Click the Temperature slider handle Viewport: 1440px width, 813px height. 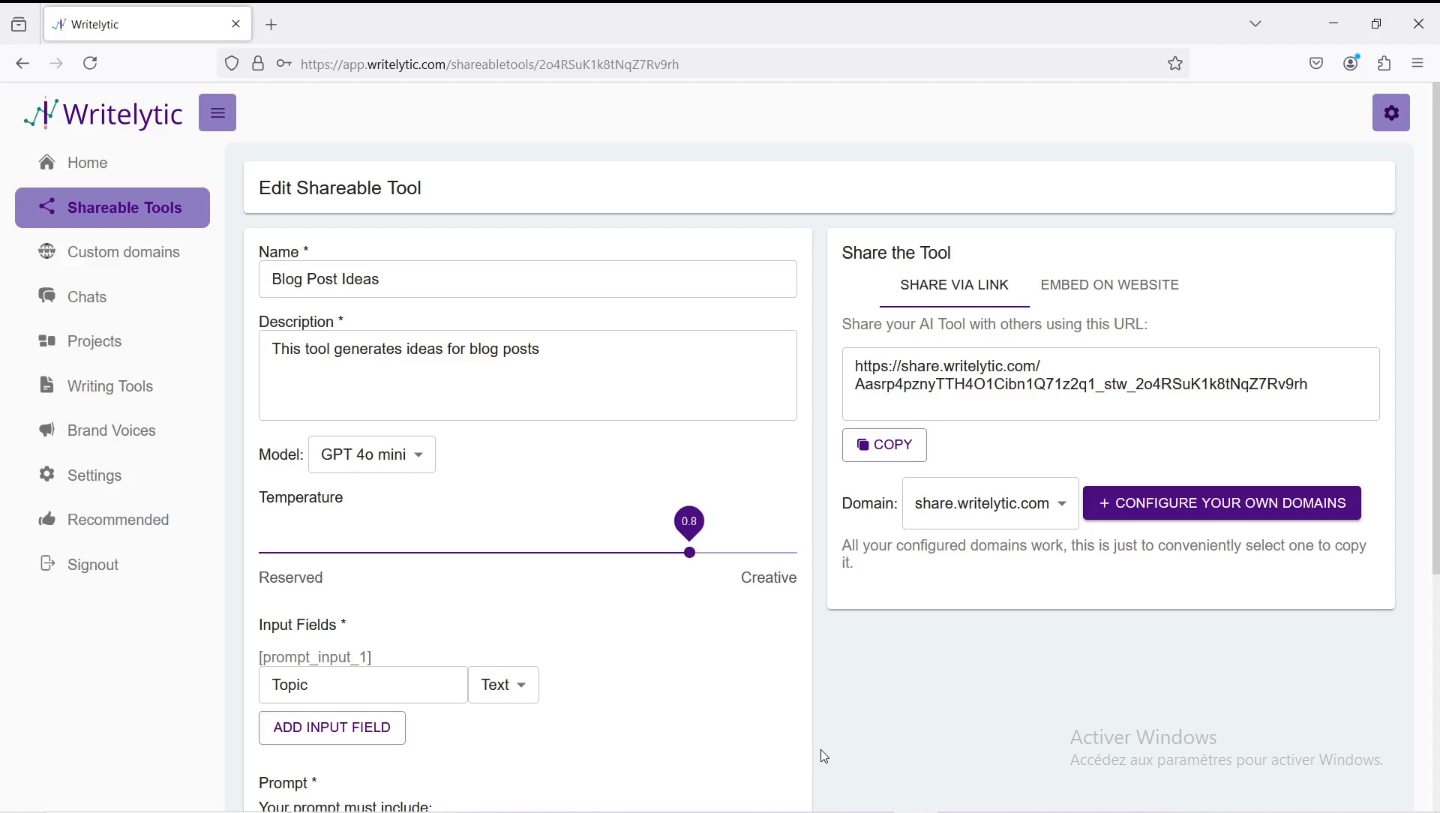coord(689,553)
